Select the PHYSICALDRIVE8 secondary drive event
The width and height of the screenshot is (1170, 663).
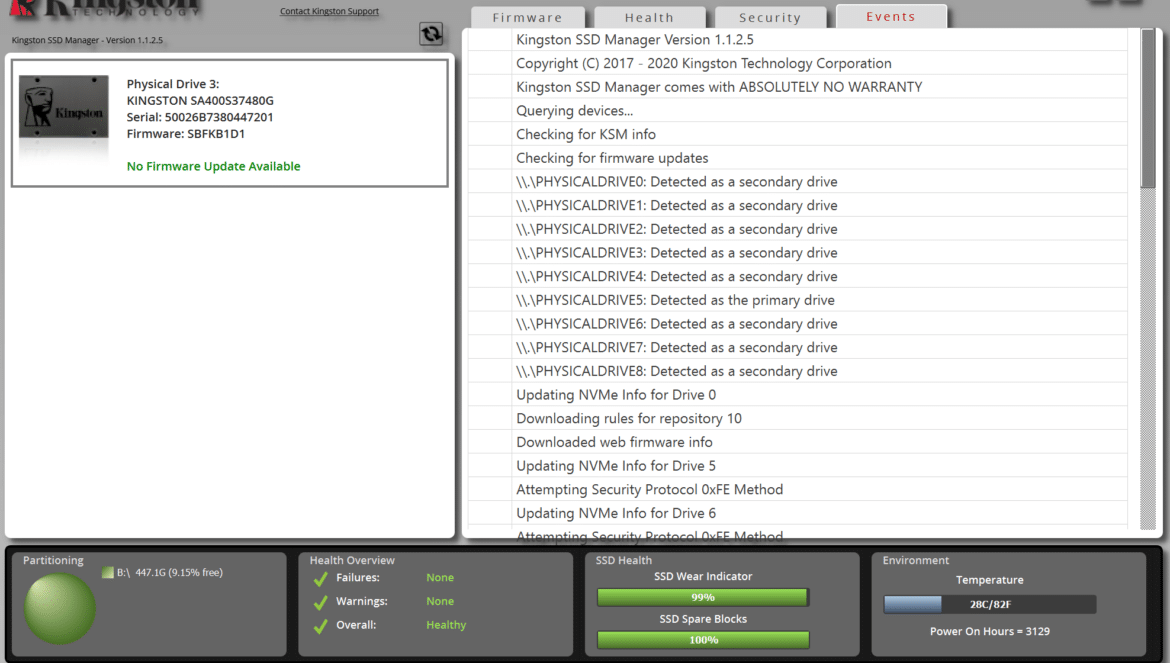pyautogui.click(x=798, y=371)
